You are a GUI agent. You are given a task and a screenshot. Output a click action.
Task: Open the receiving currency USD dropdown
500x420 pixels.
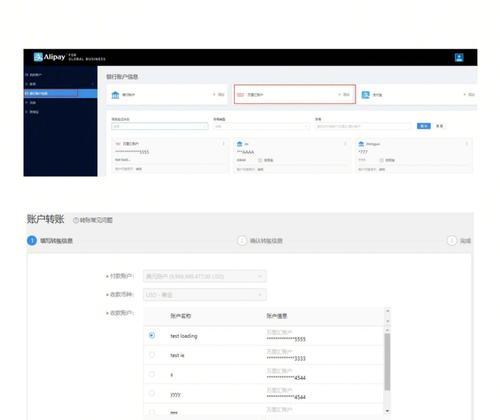point(205,295)
